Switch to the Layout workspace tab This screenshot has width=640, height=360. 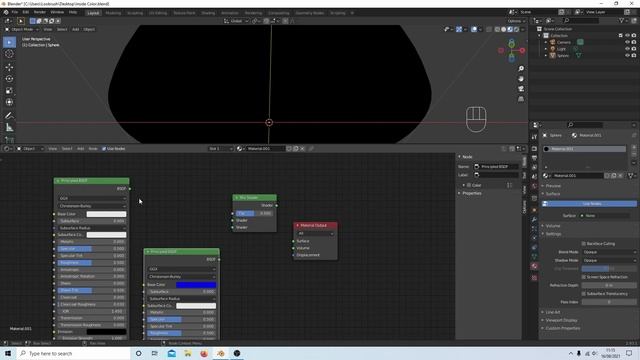(93, 13)
